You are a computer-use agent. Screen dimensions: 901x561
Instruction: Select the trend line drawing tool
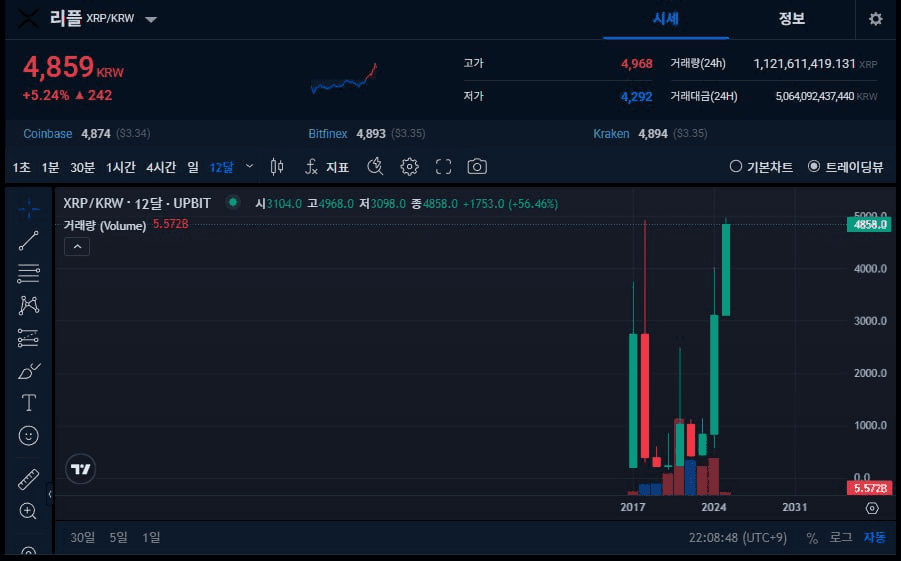[29, 241]
